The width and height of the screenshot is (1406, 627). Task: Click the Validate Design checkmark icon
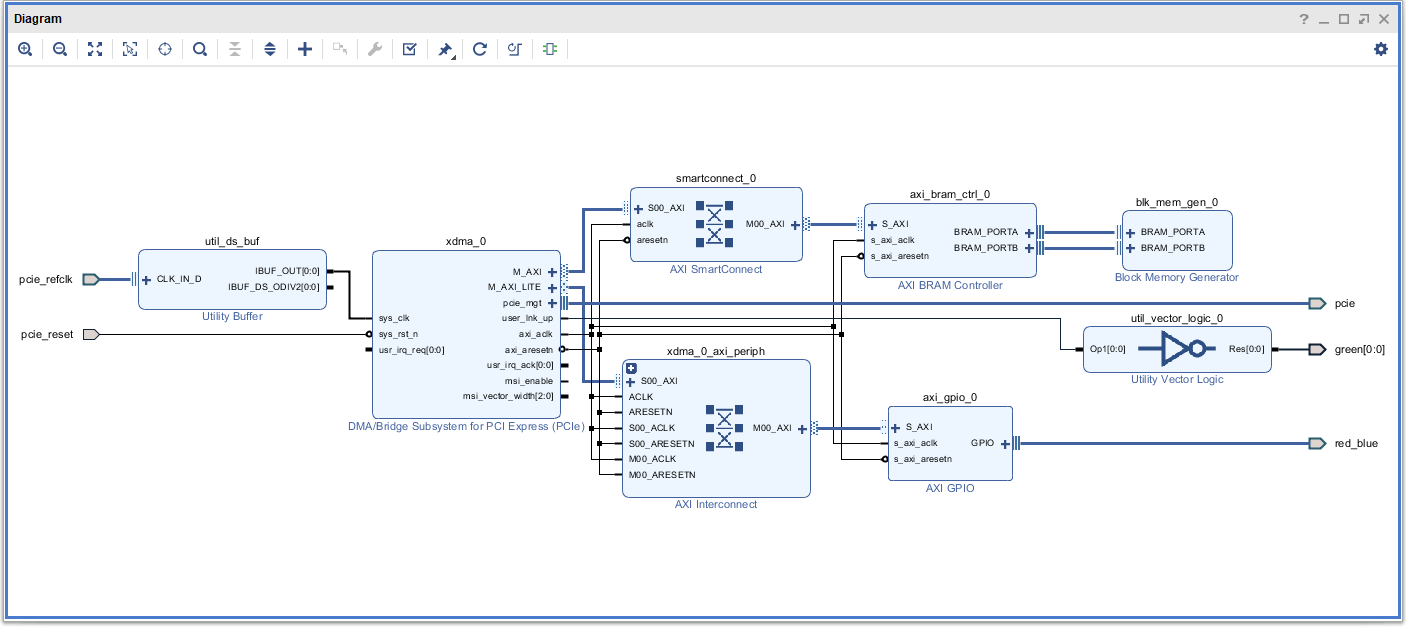tap(410, 49)
